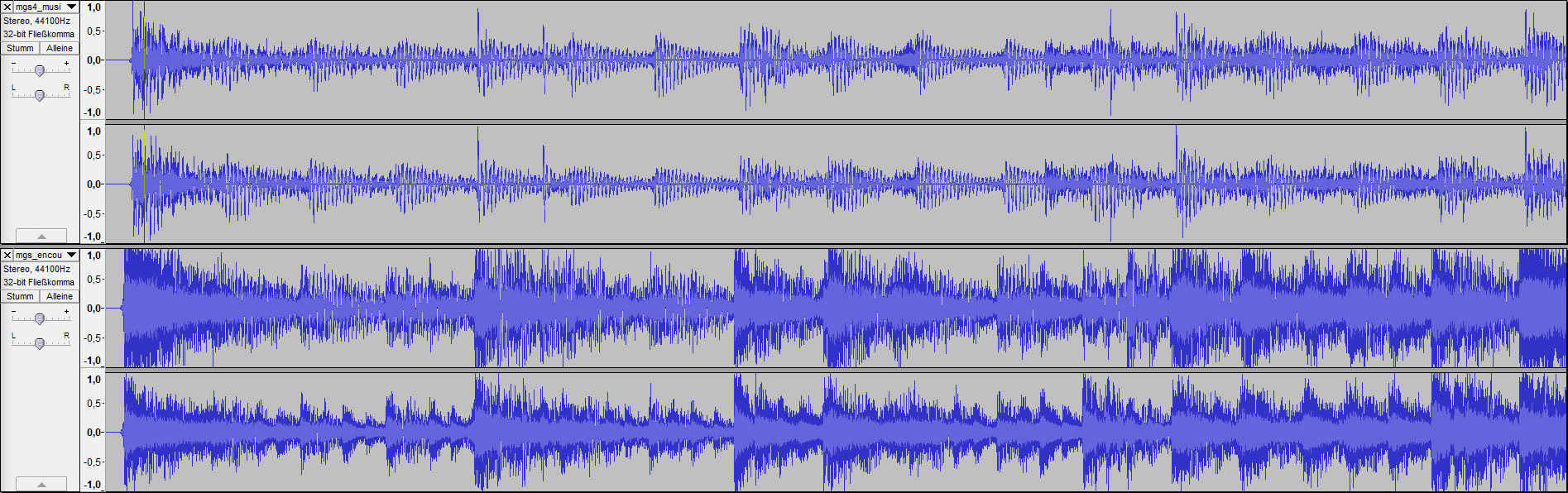Image resolution: width=1568 pixels, height=493 pixels.
Task: Mute the mgs_encou track with Stumm
Action: point(20,296)
